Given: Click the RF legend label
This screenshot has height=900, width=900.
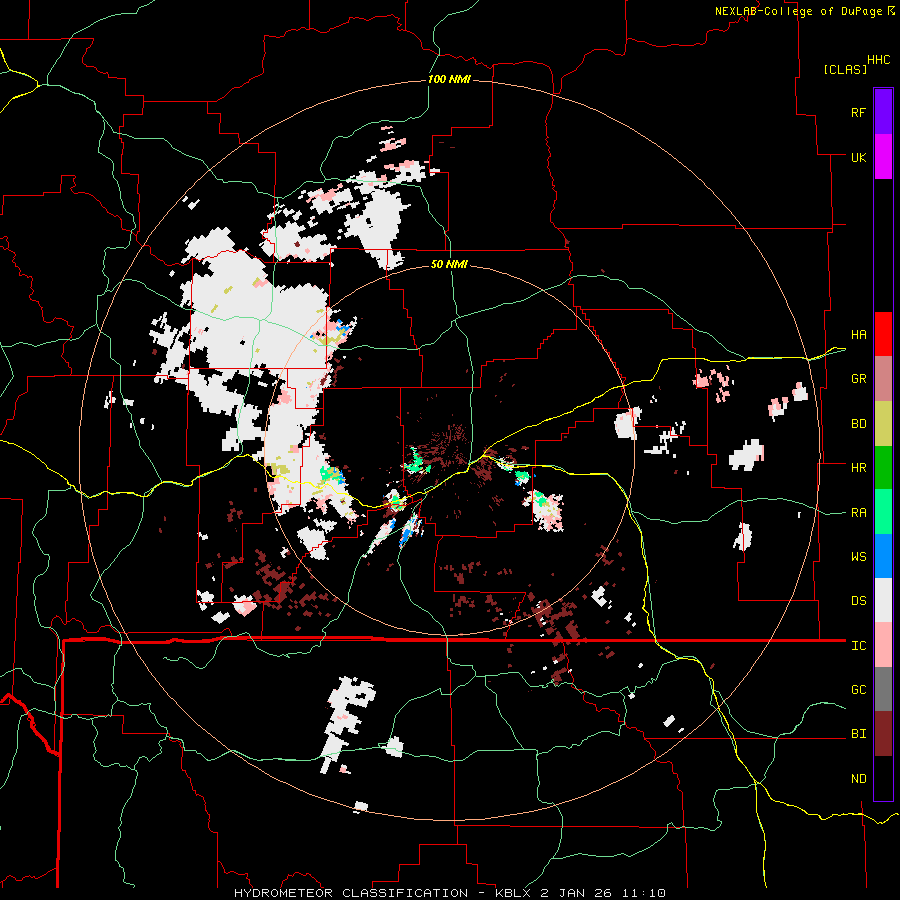Looking at the screenshot, I should point(858,113).
